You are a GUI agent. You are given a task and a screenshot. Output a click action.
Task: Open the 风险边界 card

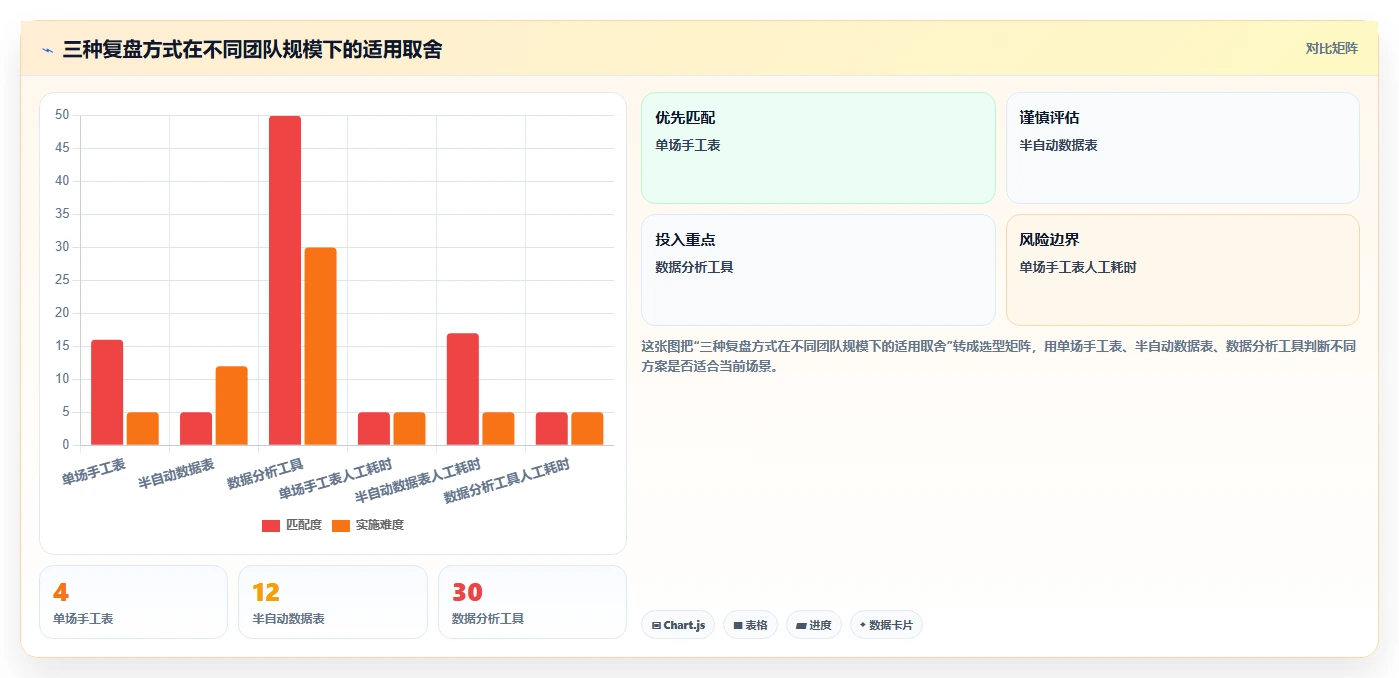pyautogui.click(x=1182, y=270)
